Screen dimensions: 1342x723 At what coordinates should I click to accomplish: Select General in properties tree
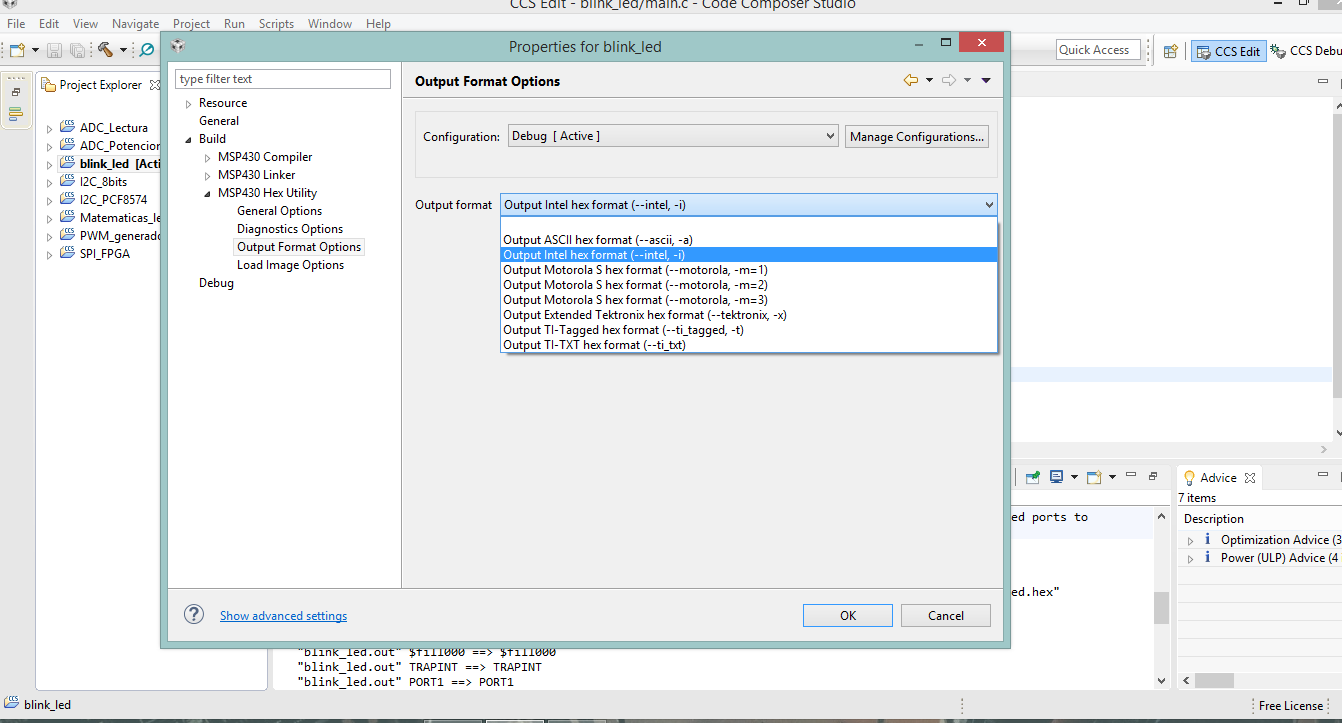coord(219,121)
